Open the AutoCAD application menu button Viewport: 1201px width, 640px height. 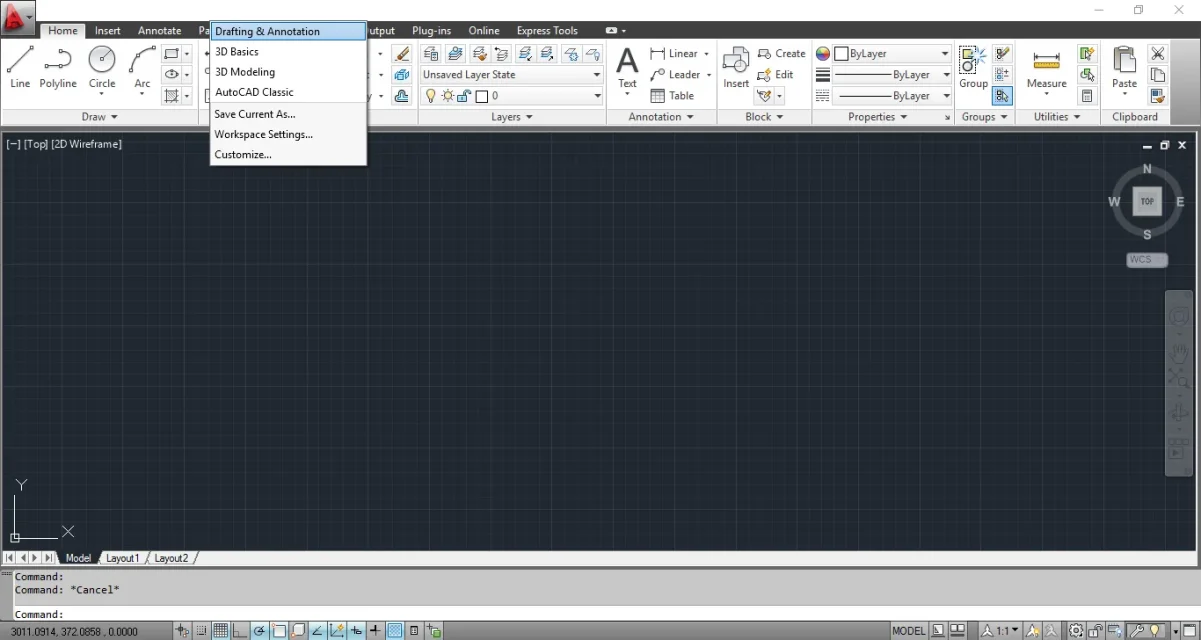coord(18,17)
